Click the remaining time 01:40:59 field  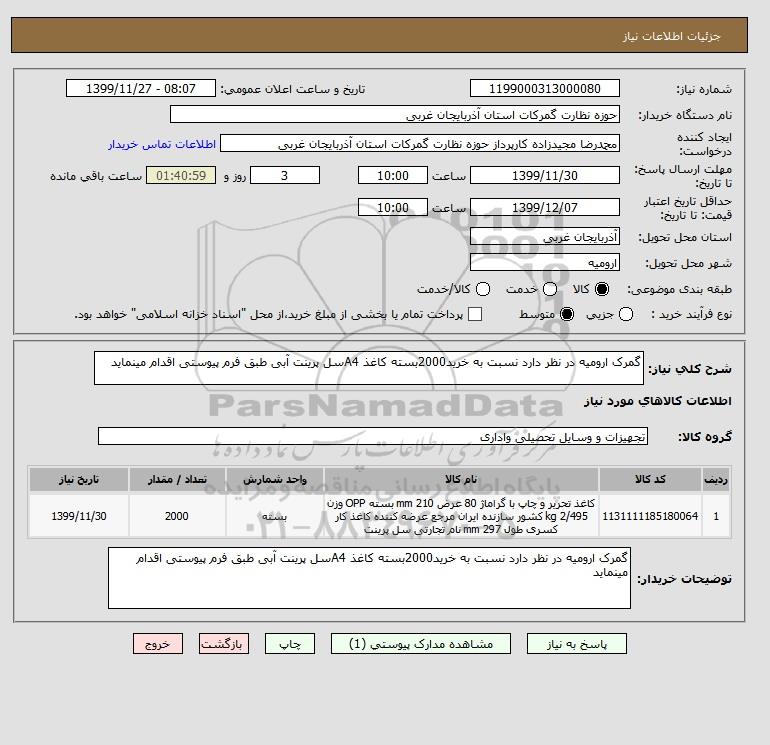[181, 175]
